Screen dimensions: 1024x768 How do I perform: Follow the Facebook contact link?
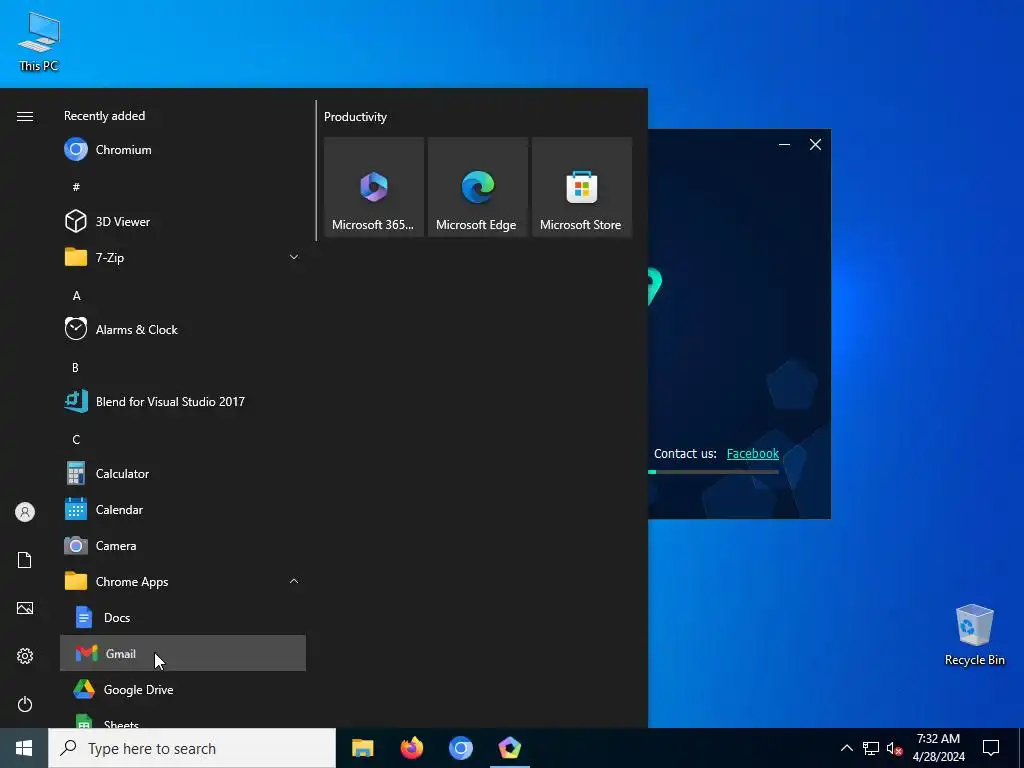click(752, 453)
